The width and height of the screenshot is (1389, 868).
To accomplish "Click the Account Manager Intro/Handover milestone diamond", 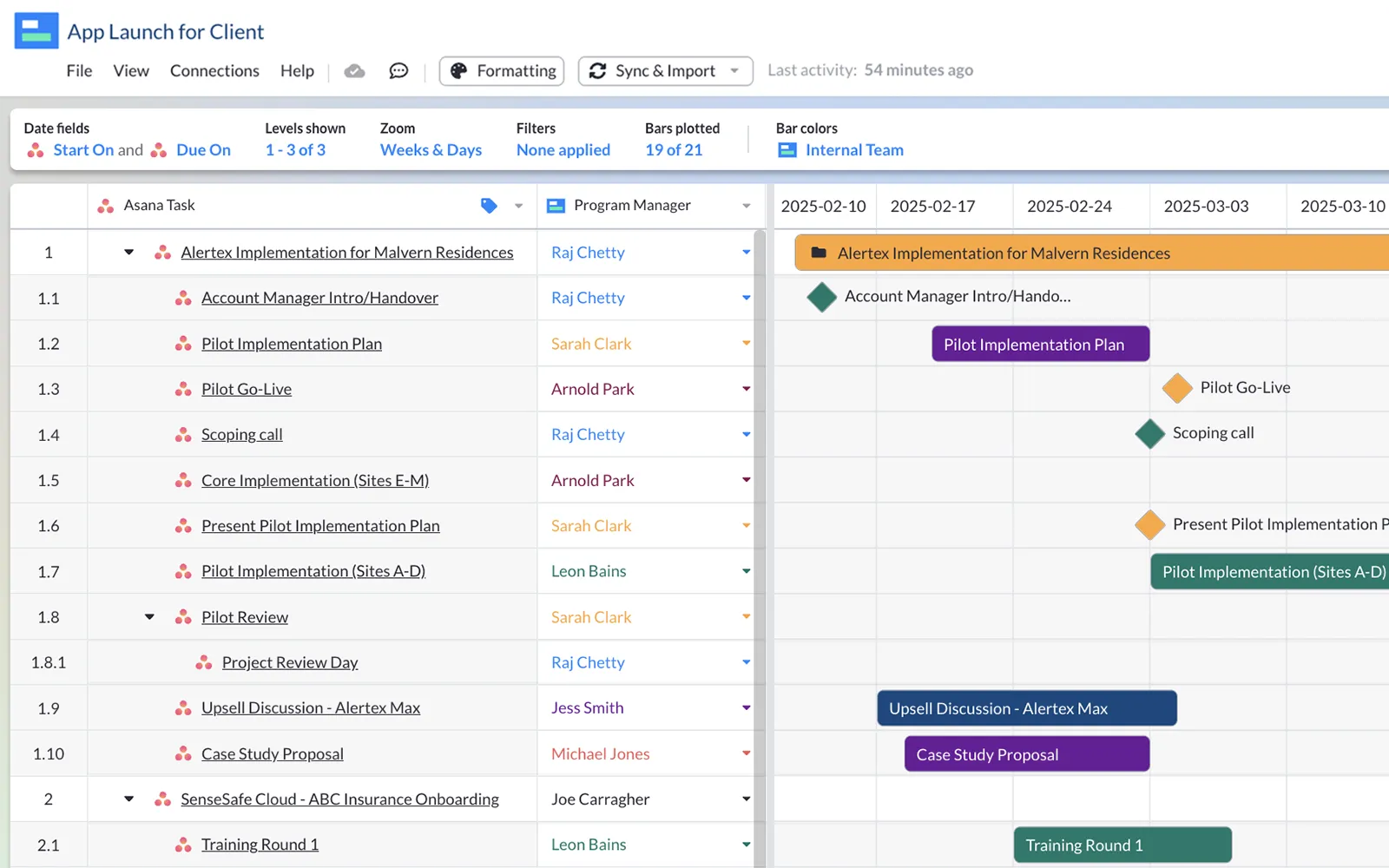I will 821,297.
